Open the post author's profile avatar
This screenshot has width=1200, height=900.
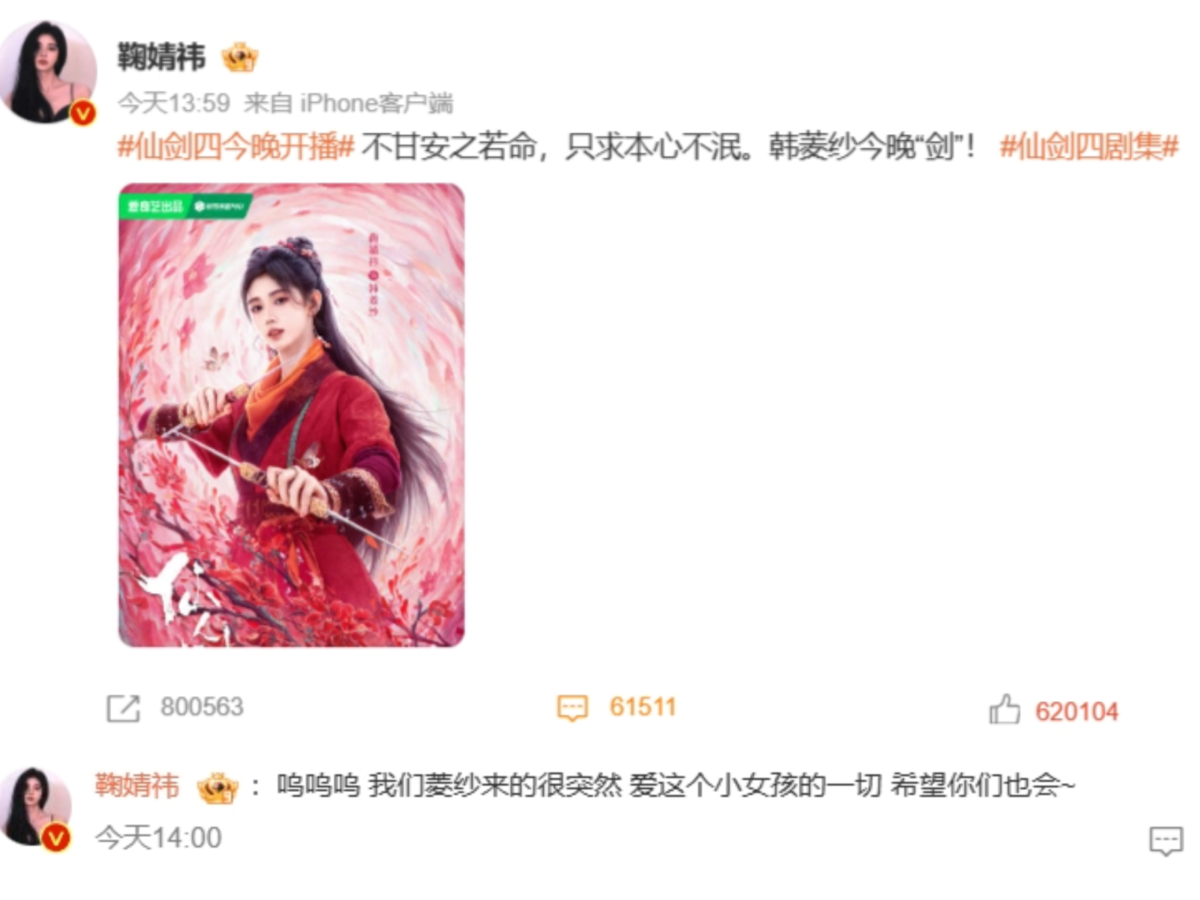click(x=50, y=70)
